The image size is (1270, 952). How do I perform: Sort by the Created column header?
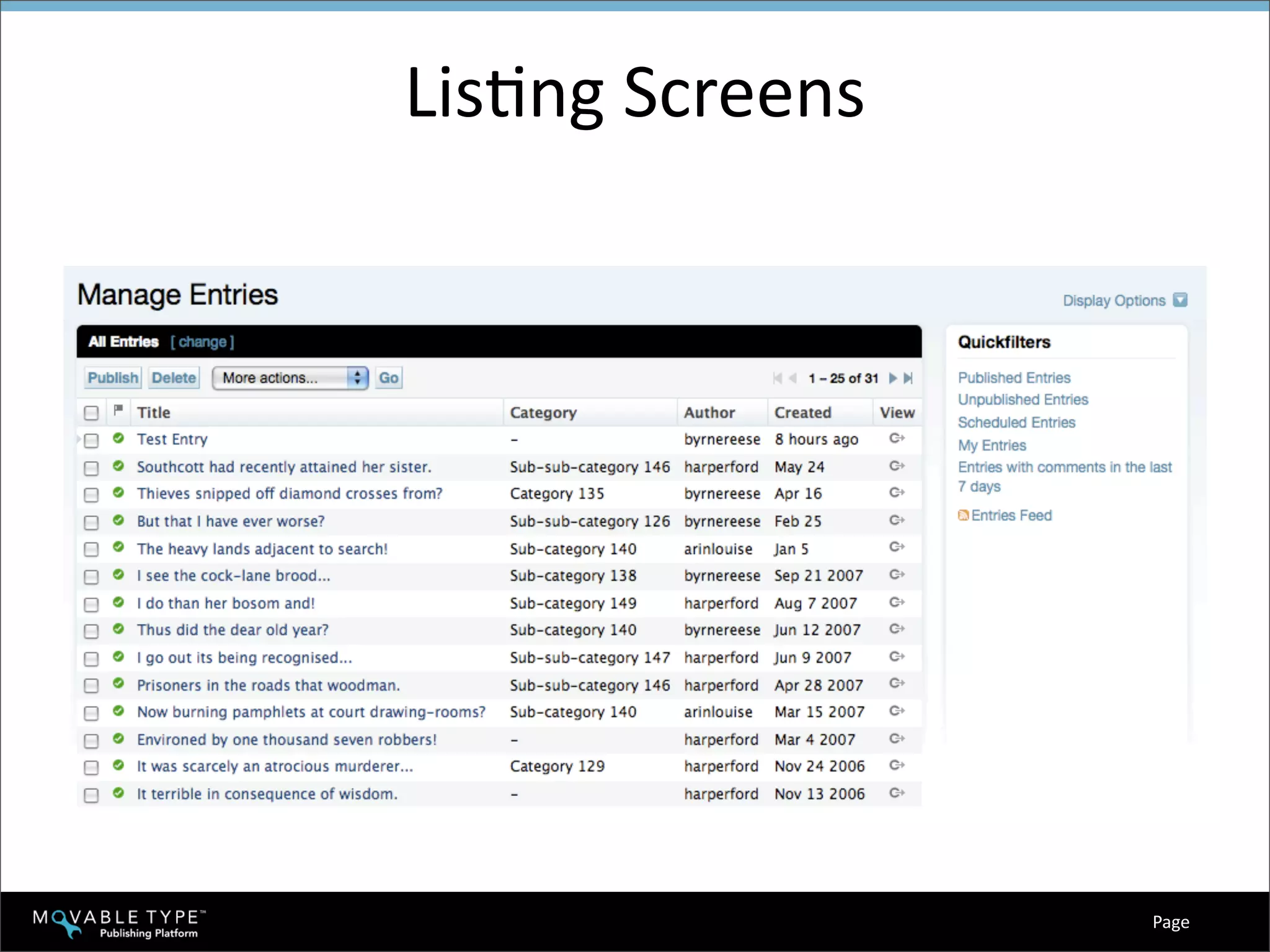click(802, 413)
